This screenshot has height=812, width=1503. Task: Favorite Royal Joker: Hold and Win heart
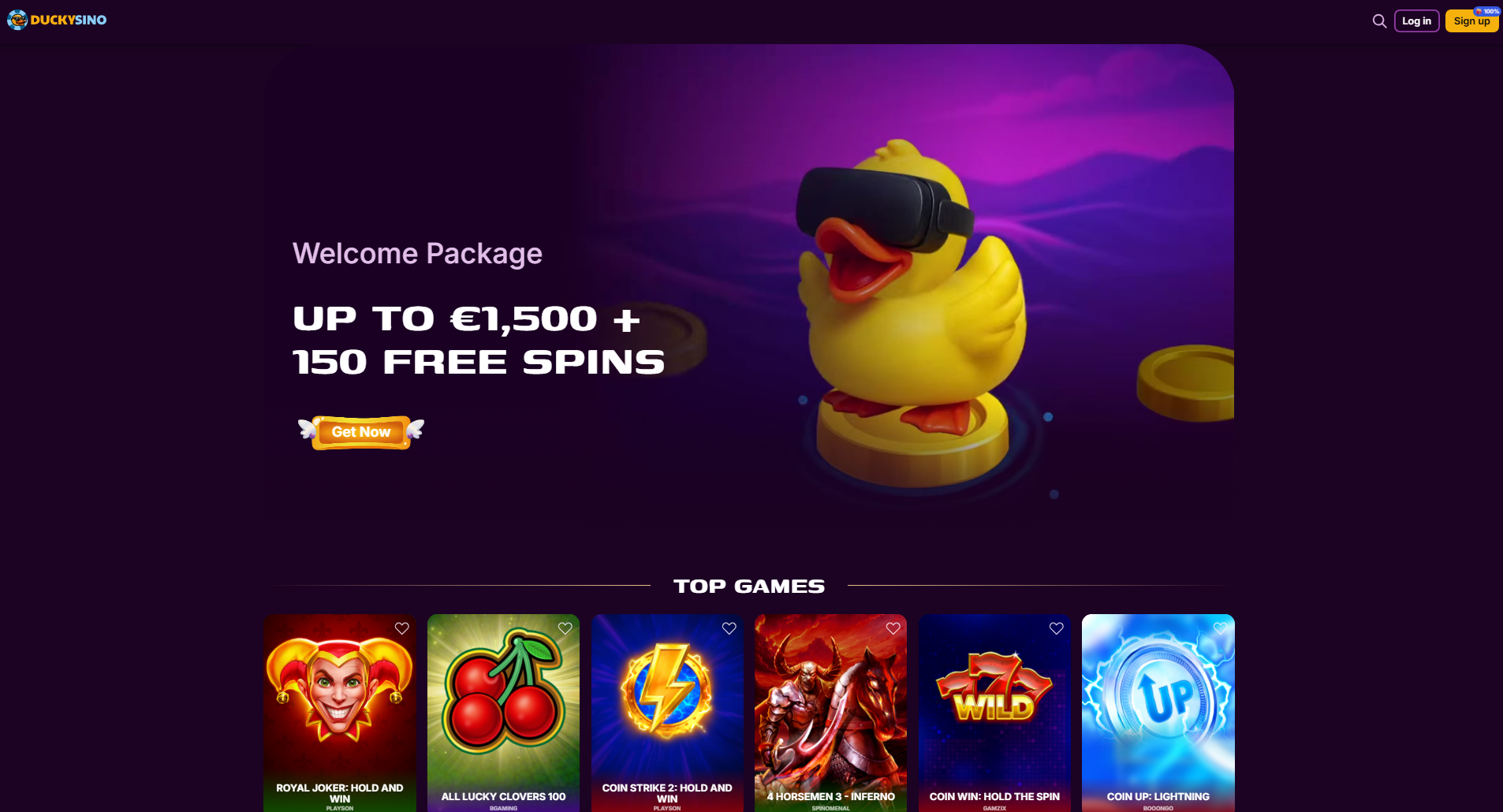[x=402, y=628]
